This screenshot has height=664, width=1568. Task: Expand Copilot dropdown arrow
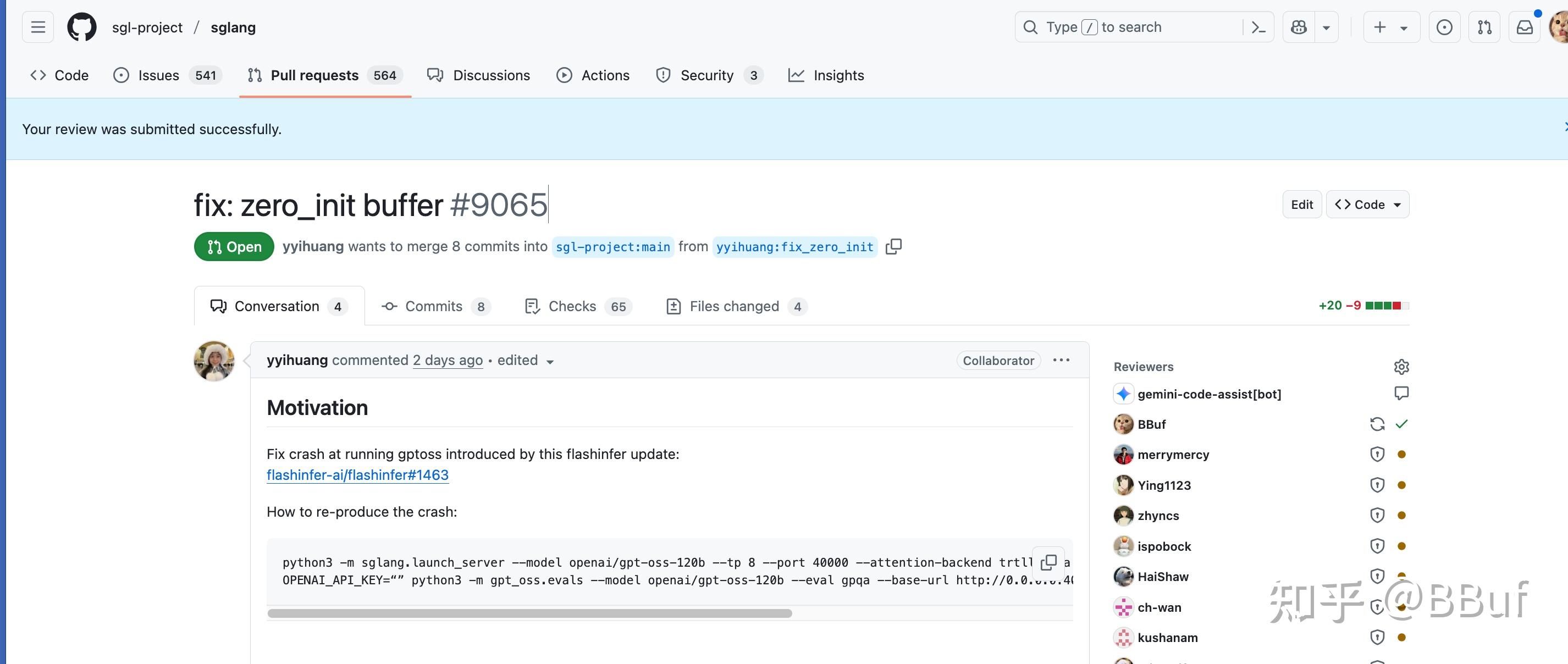[x=1326, y=27]
